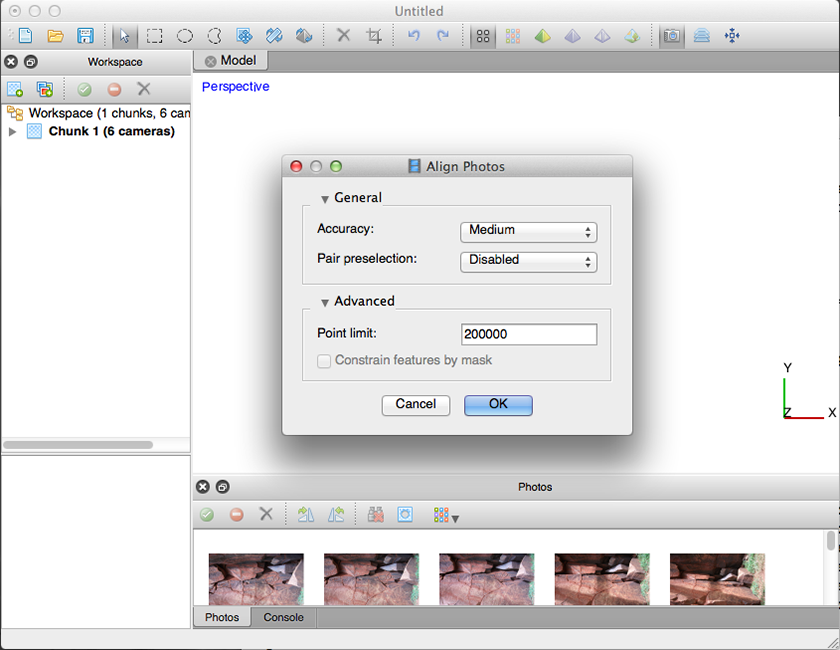Select the fifth rock photo thumbnail
840x650 pixels.
[x=717, y=579]
